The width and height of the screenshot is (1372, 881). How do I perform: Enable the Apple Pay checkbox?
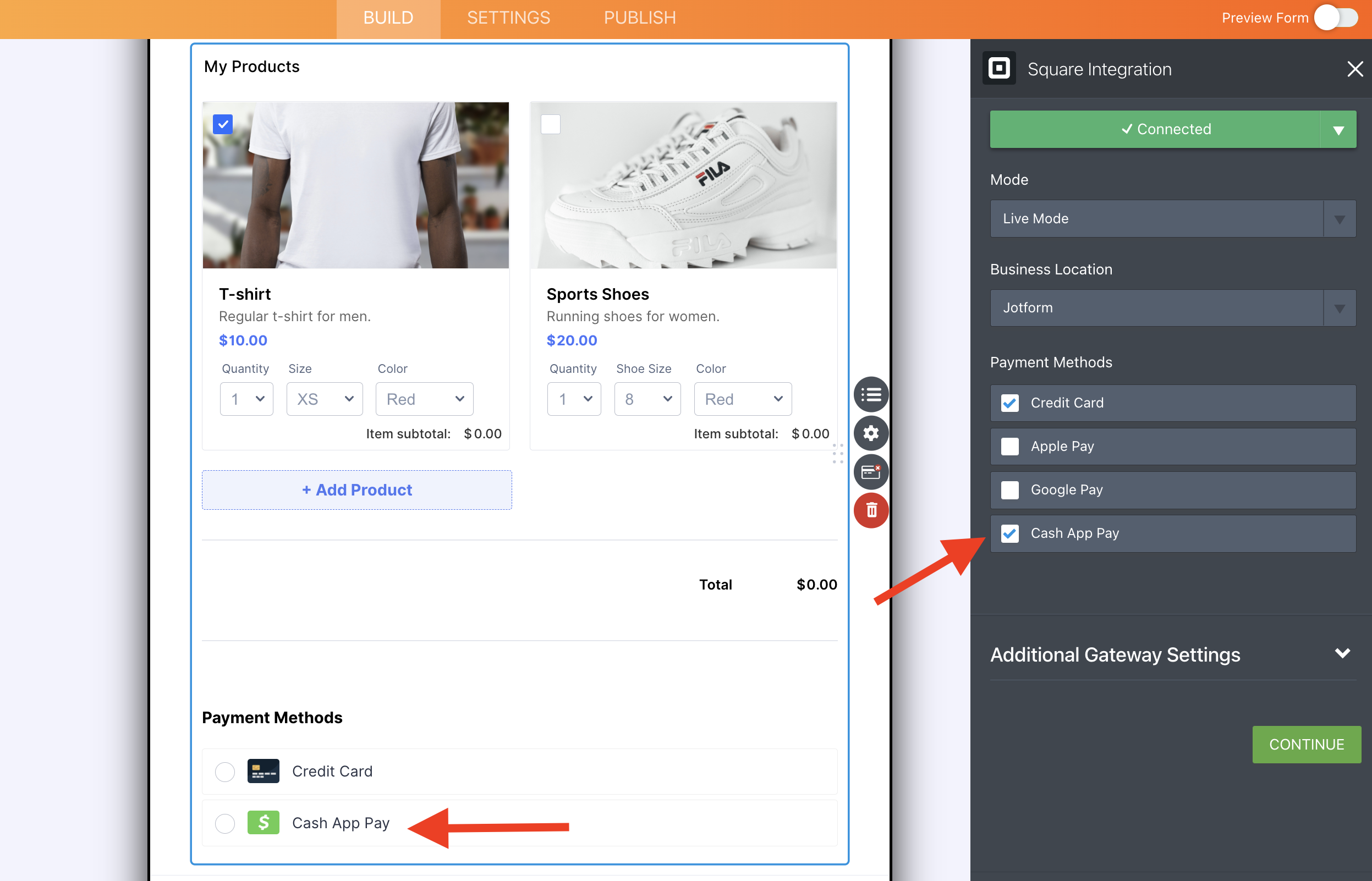pyautogui.click(x=1010, y=446)
